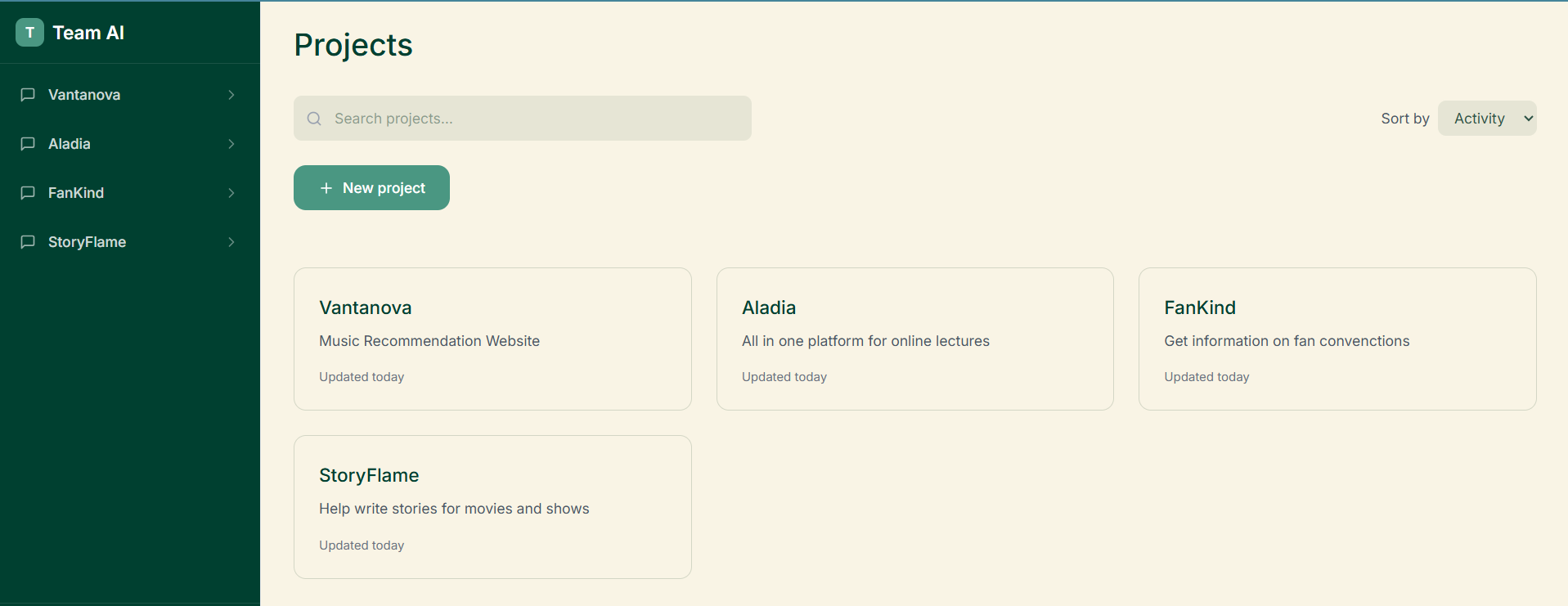Click 'Get information on fan convenctions' text
The image size is (1568, 606).
1287,341
